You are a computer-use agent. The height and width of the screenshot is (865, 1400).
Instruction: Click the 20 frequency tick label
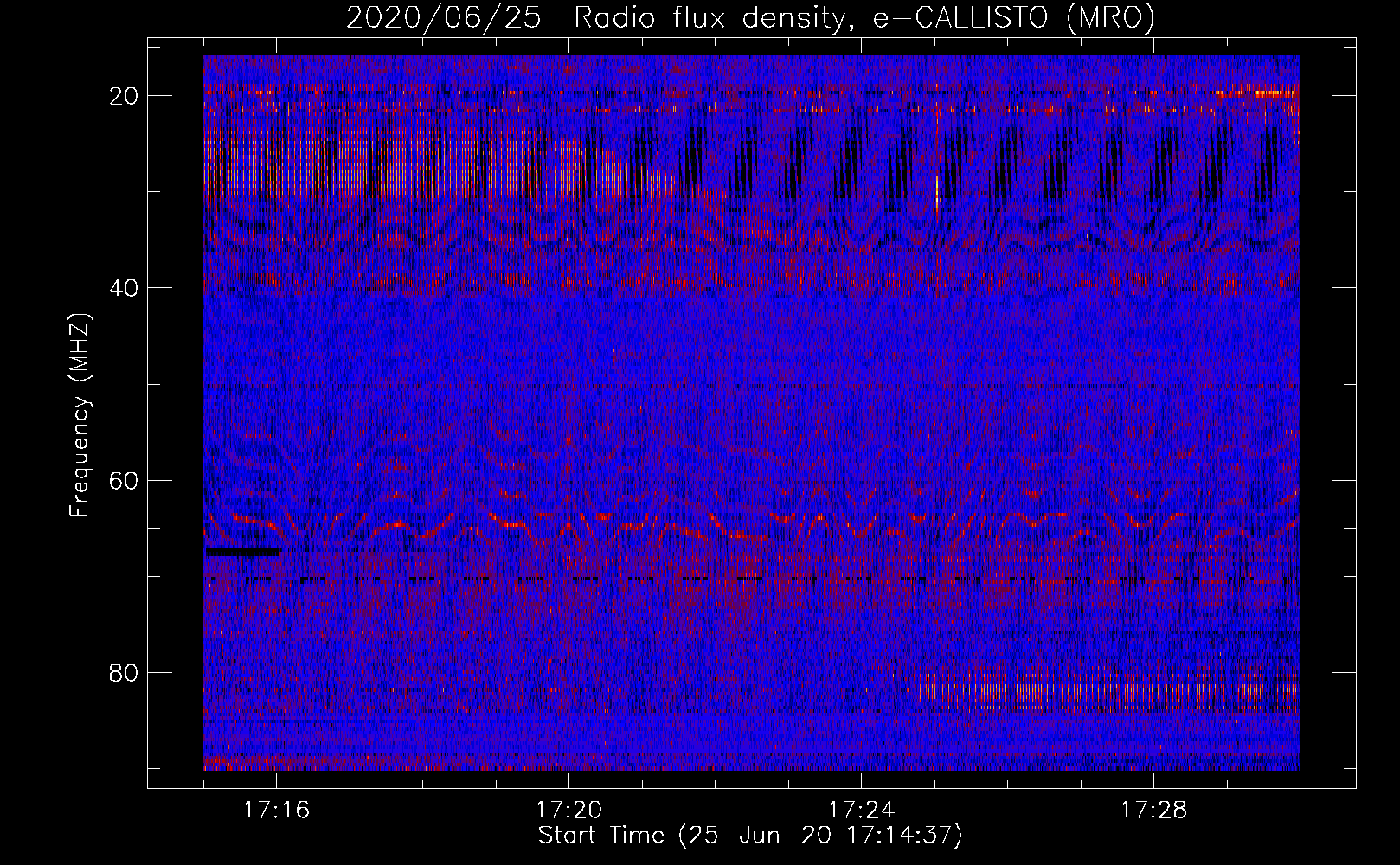point(125,96)
